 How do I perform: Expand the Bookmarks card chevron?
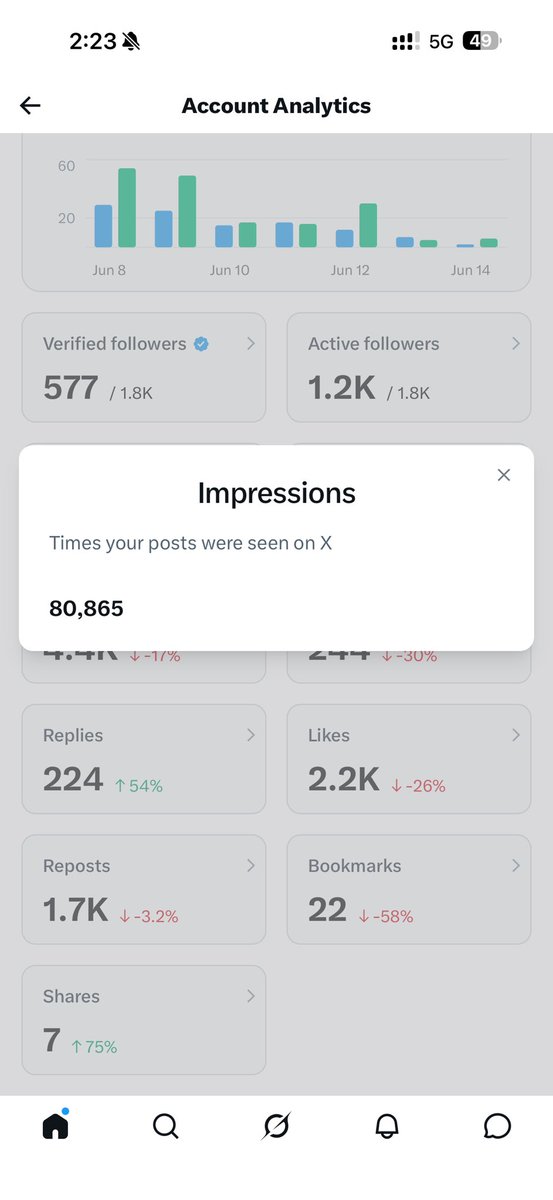(515, 866)
